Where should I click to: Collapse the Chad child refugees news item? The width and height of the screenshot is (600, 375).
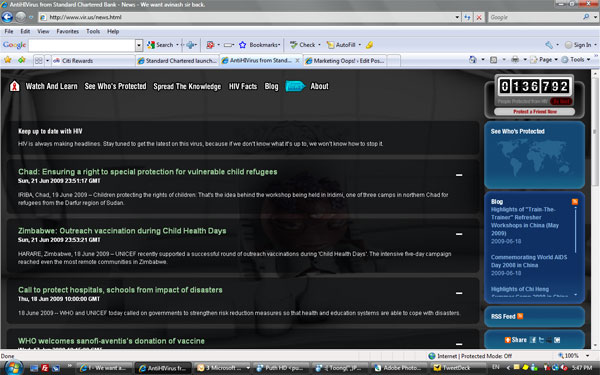459,175
